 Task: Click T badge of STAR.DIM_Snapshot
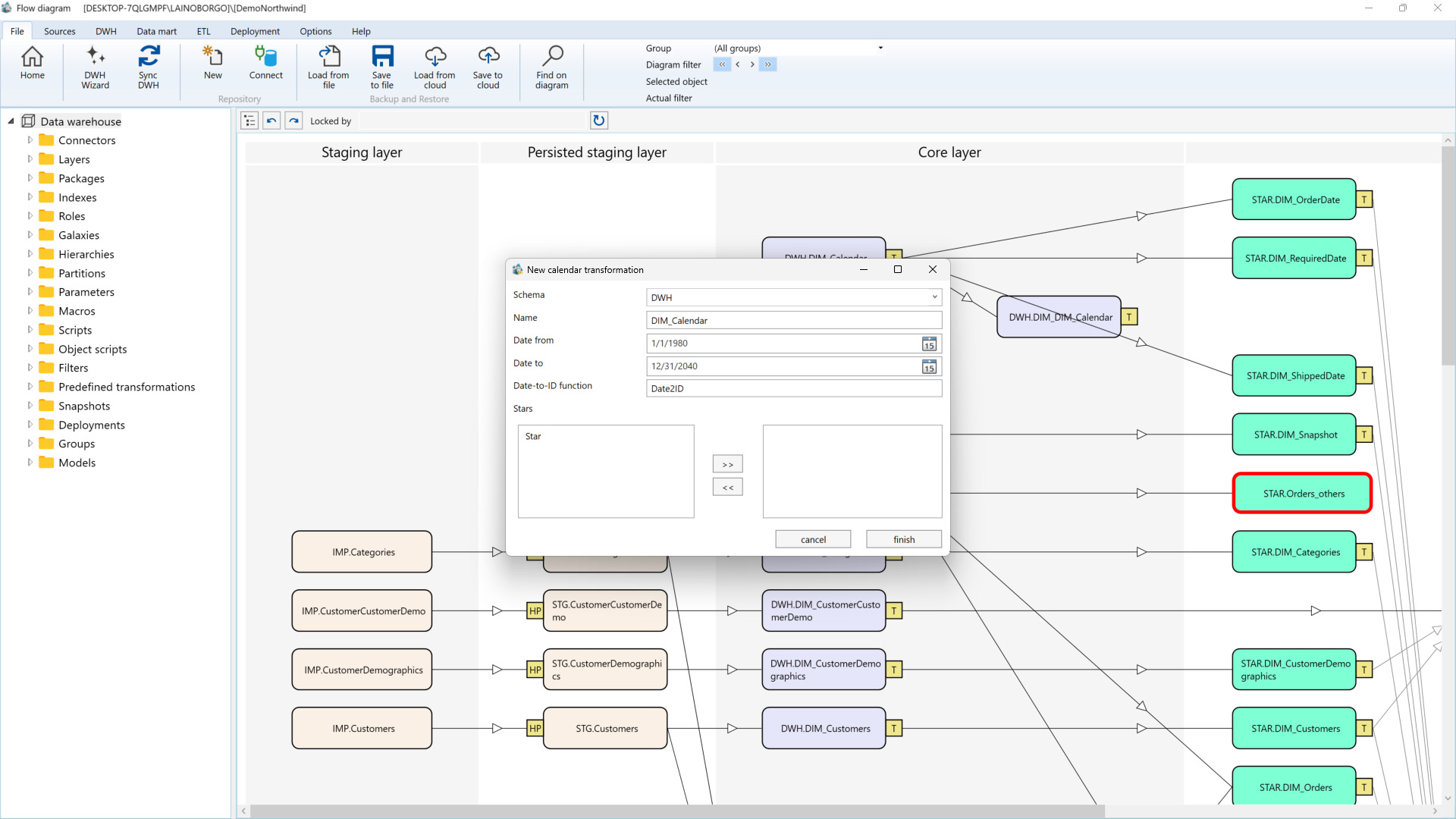1364,435
